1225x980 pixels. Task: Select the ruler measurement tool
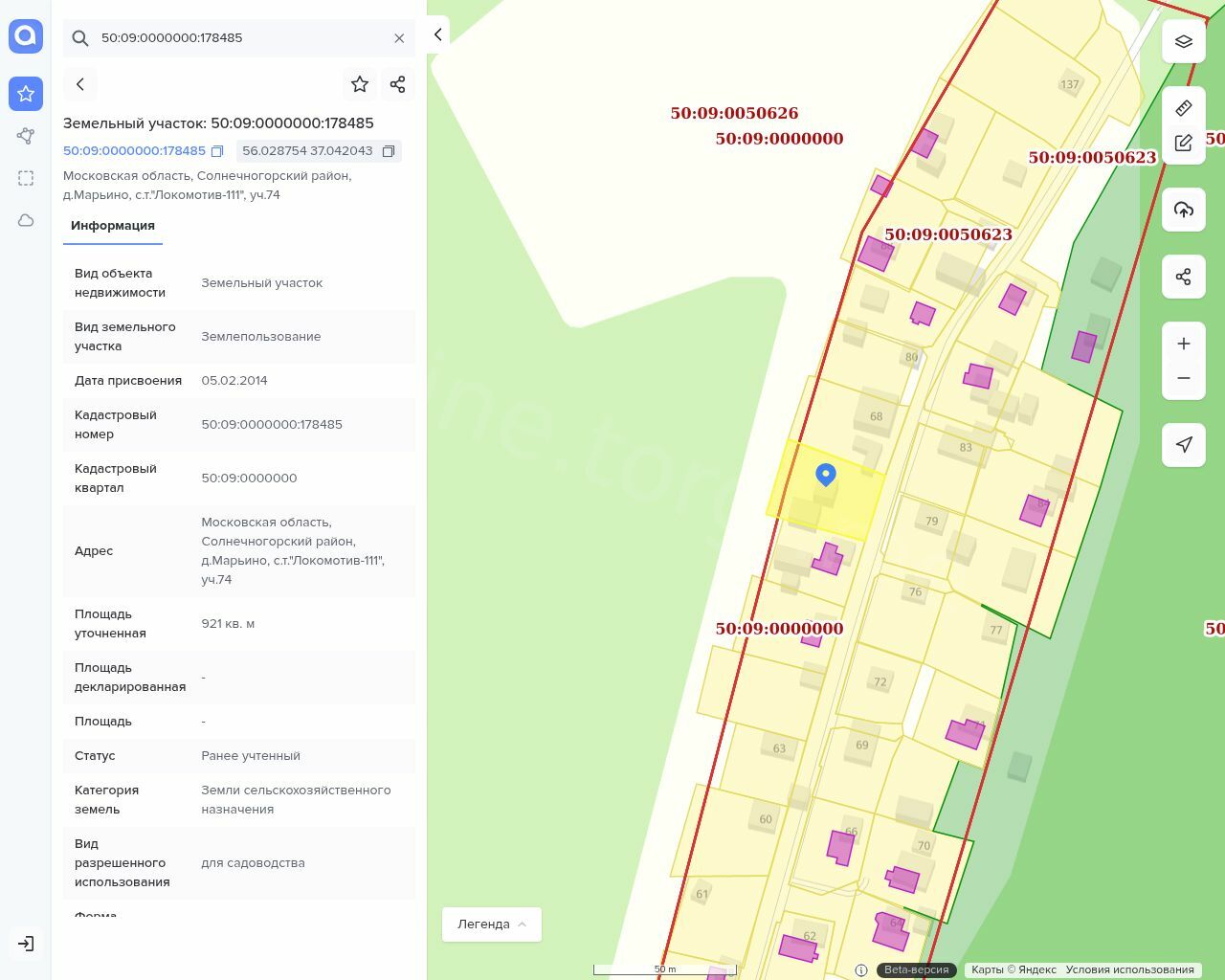pyautogui.click(x=1184, y=108)
